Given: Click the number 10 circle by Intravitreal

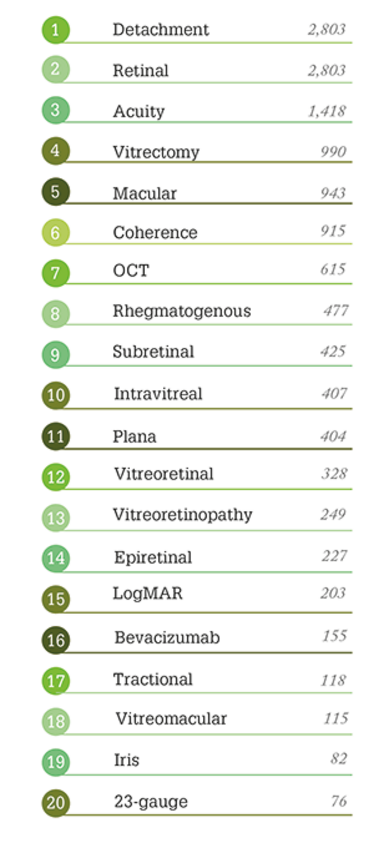Looking at the screenshot, I should pos(56,396).
